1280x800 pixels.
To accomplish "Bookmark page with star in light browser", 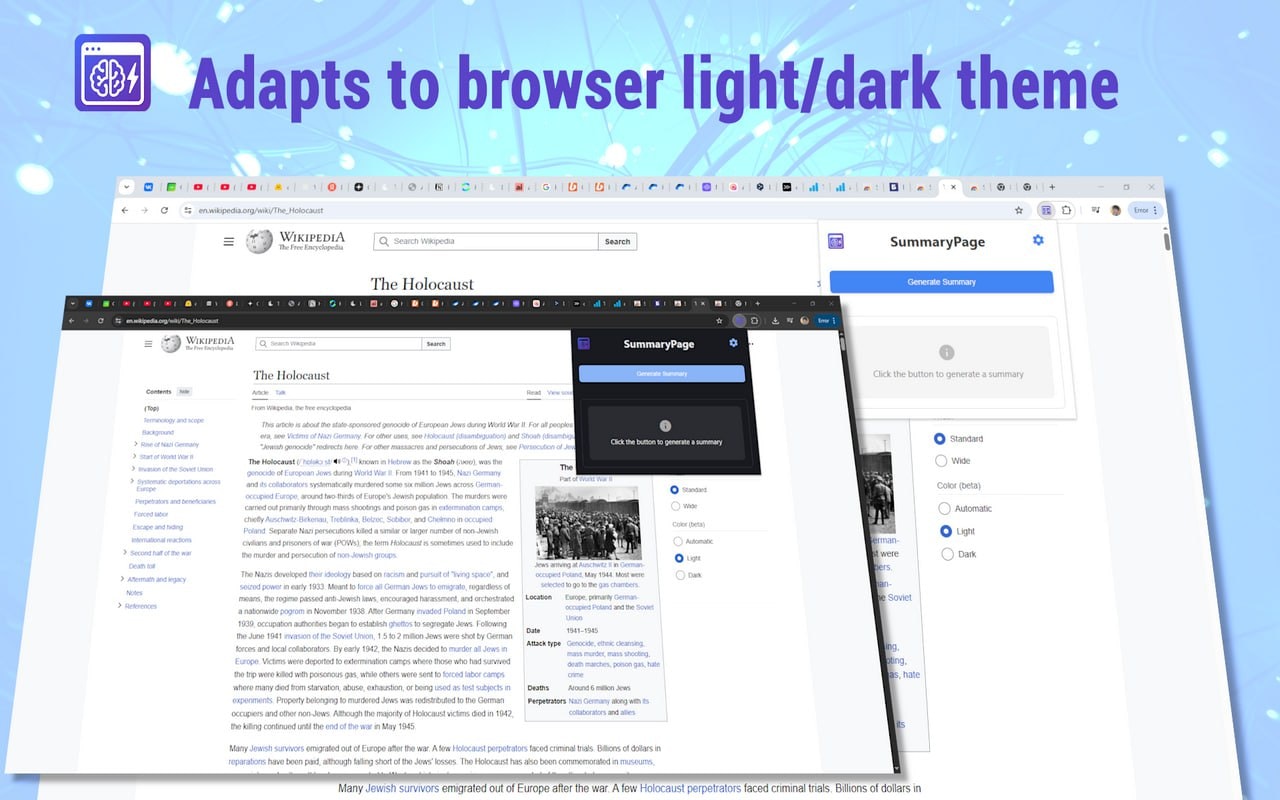I will pos(1019,210).
